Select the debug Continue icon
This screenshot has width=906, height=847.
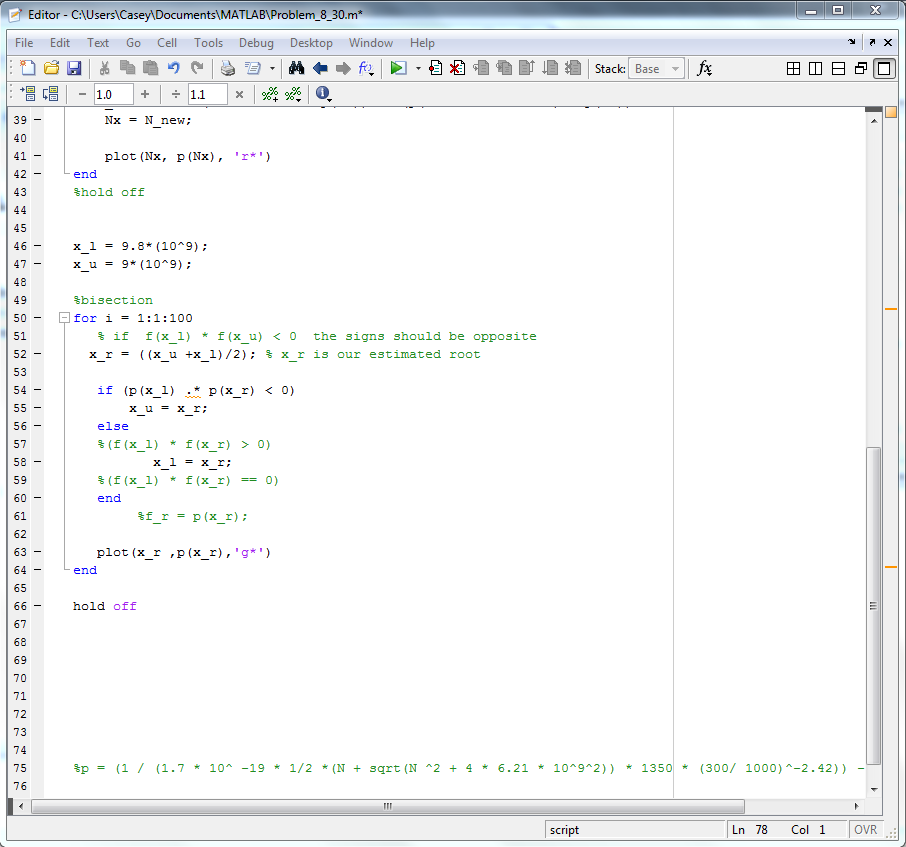pyautogui.click(x=550, y=68)
